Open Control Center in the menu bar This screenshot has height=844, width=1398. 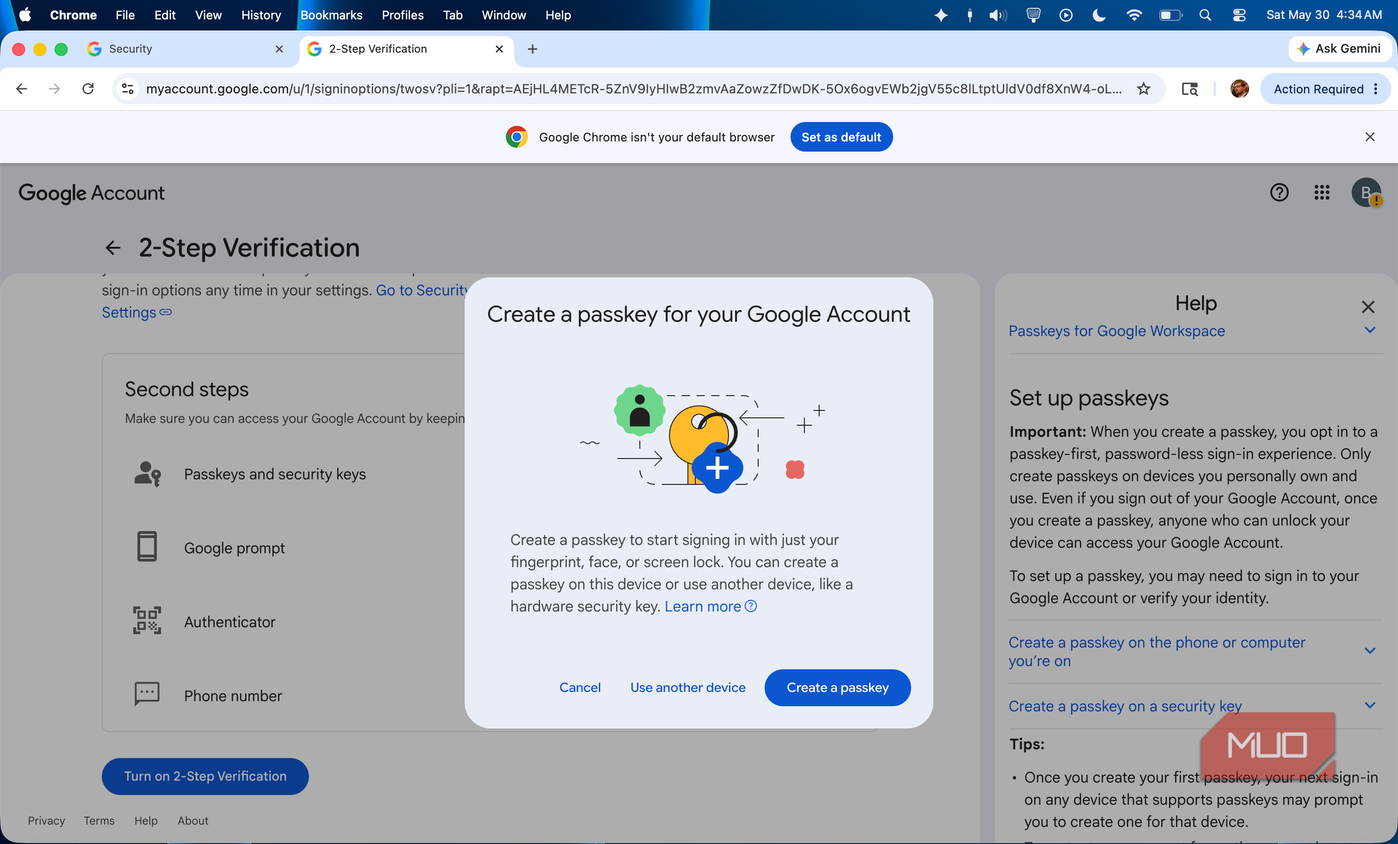[x=1240, y=15]
